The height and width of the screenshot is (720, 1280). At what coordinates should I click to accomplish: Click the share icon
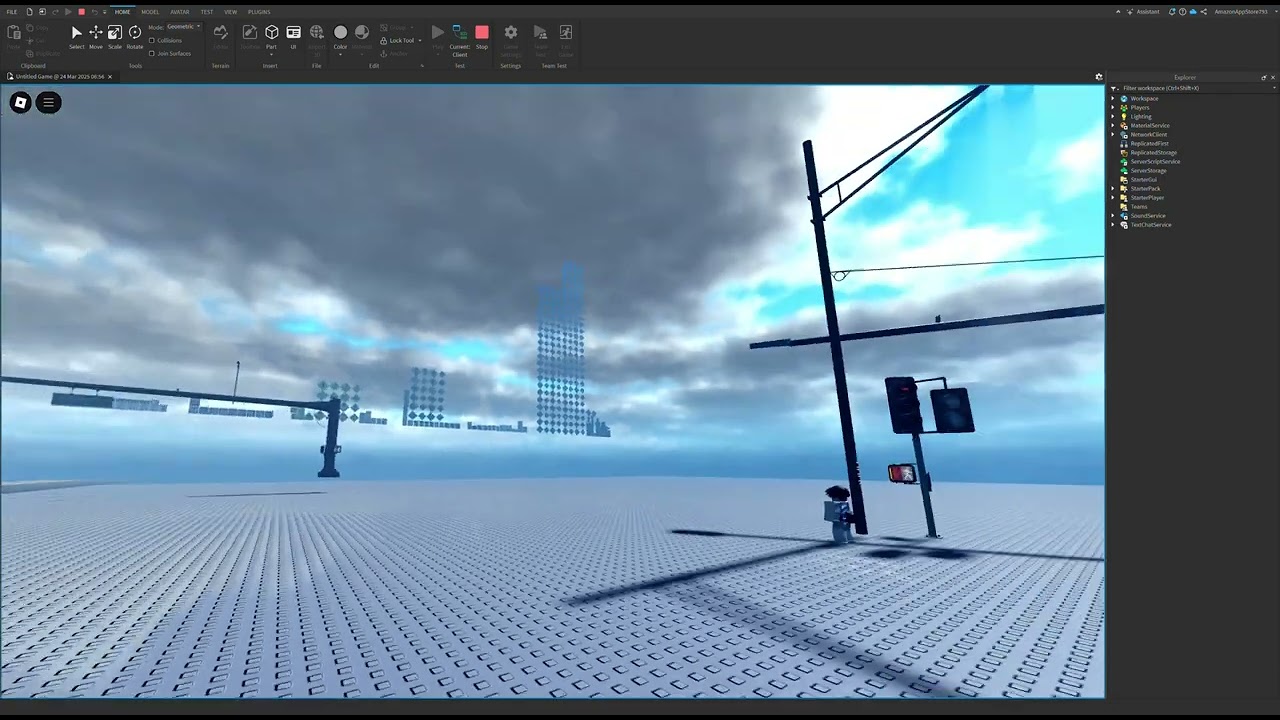(1204, 12)
